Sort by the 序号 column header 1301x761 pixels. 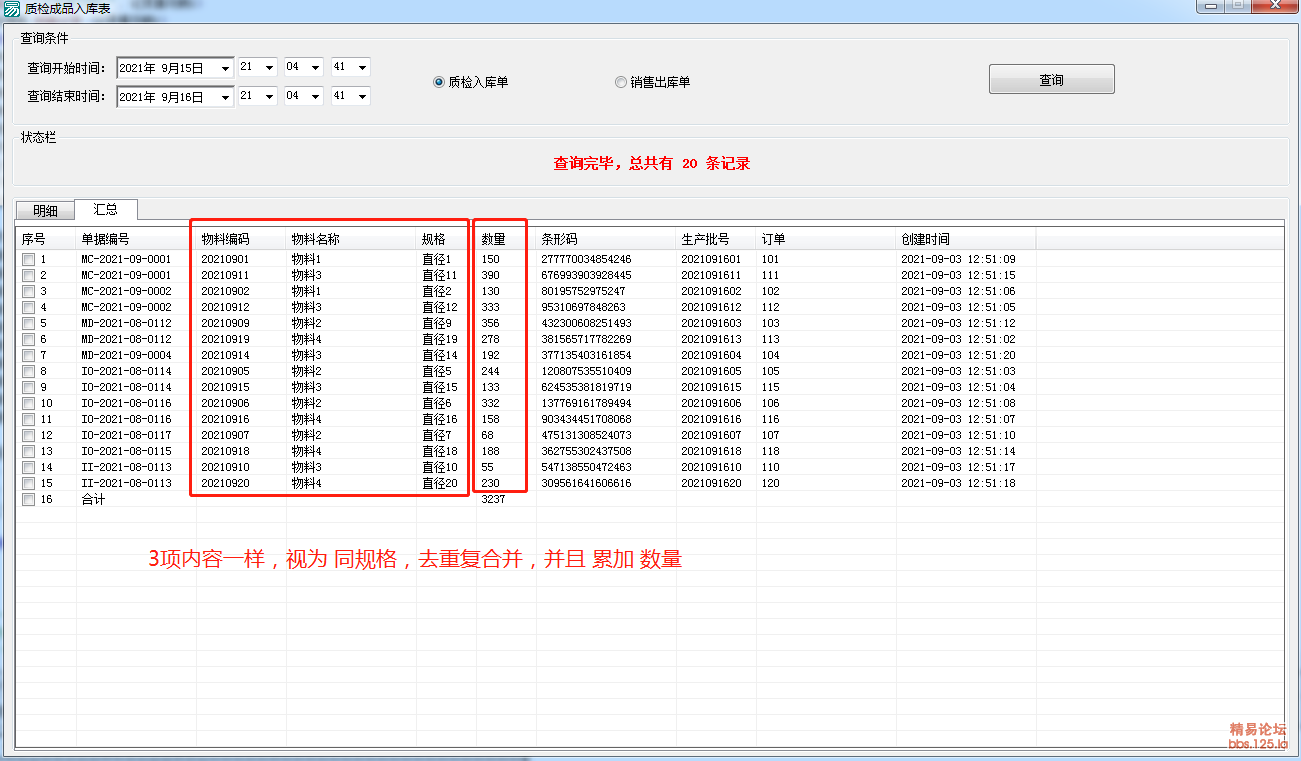click(x=46, y=239)
